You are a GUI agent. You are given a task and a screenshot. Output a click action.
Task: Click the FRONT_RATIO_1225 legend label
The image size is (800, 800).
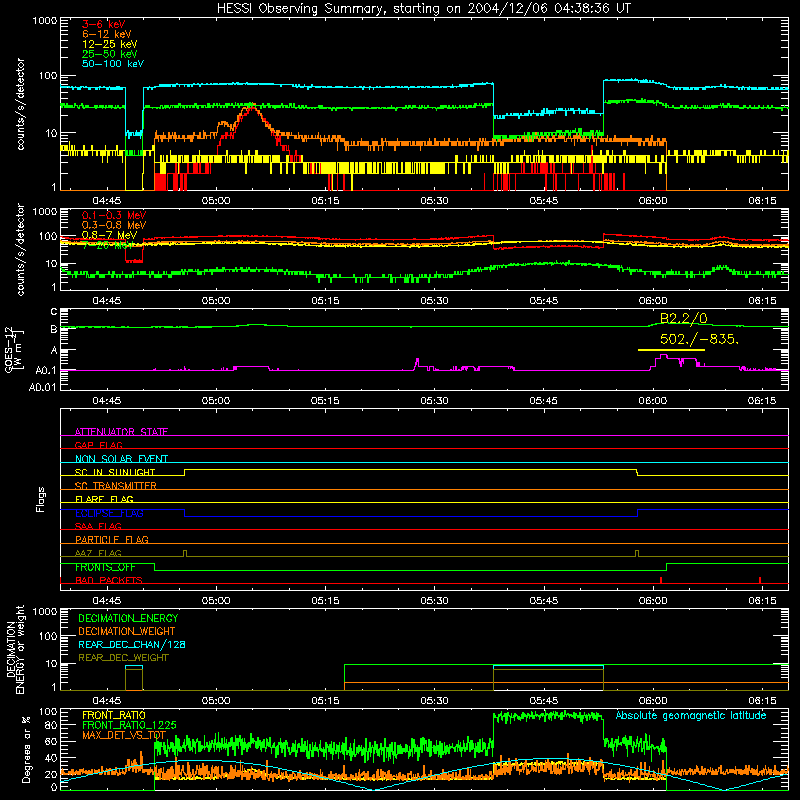pos(129,725)
